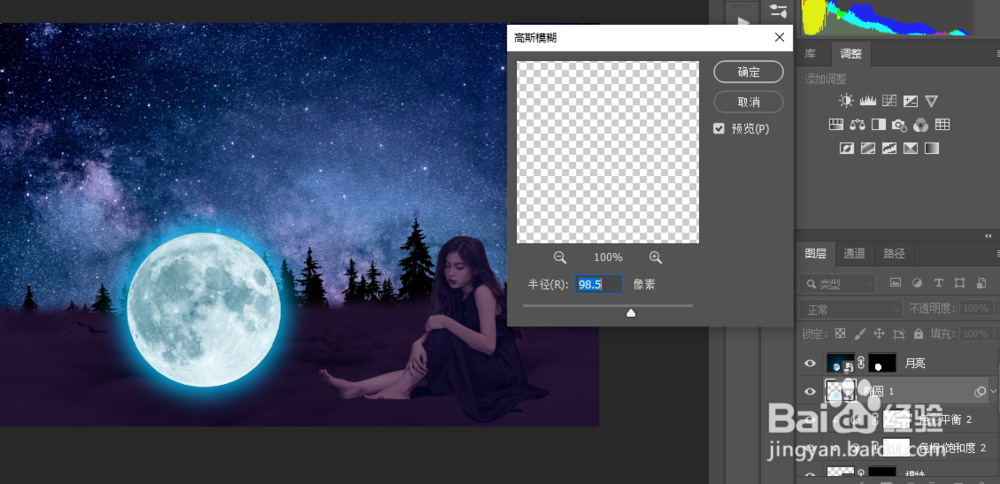Add a Vibrance adjustment layer
Screen dimensions: 1000x484
(932, 101)
